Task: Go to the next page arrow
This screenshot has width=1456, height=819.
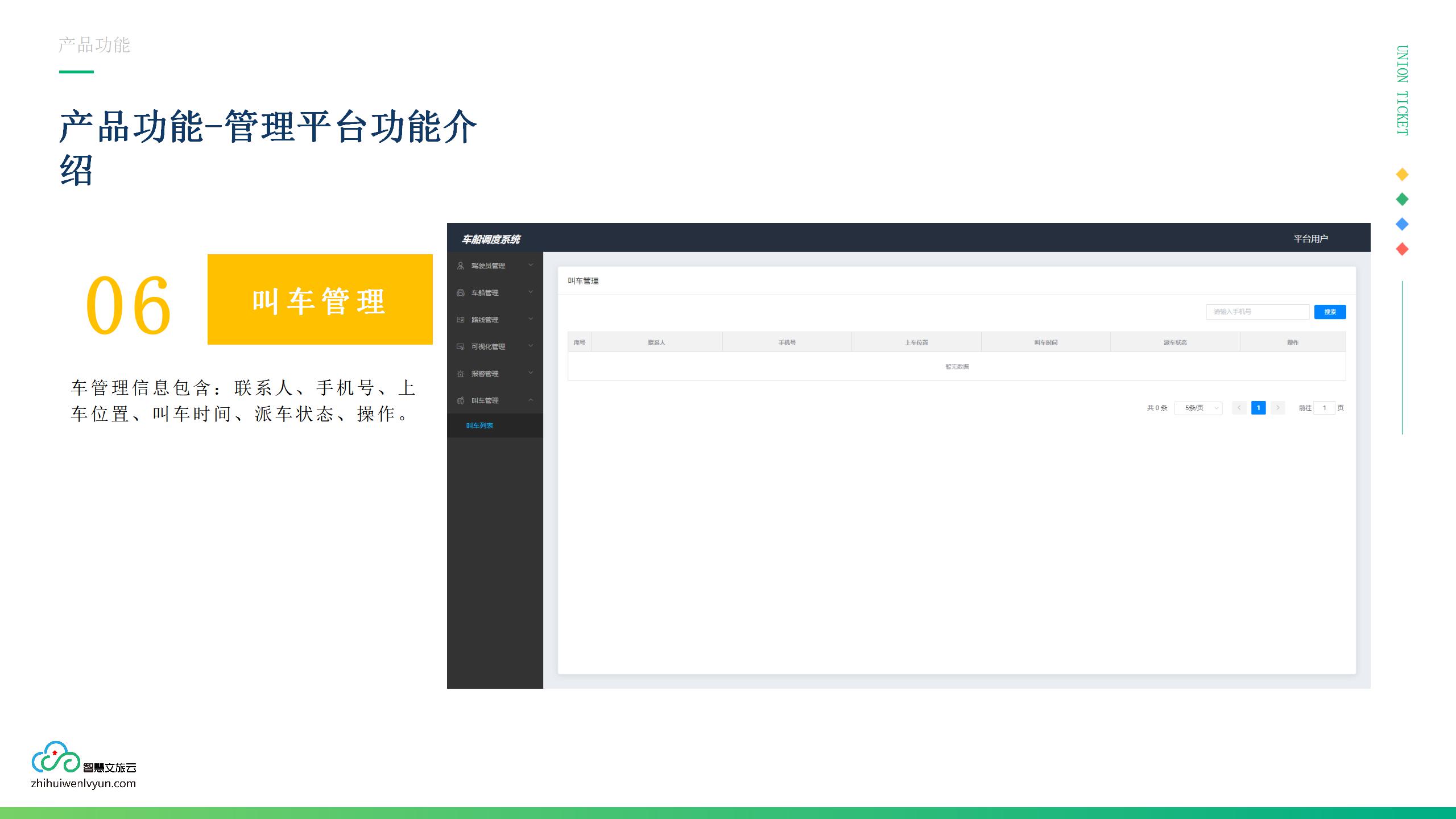Action: click(1277, 408)
